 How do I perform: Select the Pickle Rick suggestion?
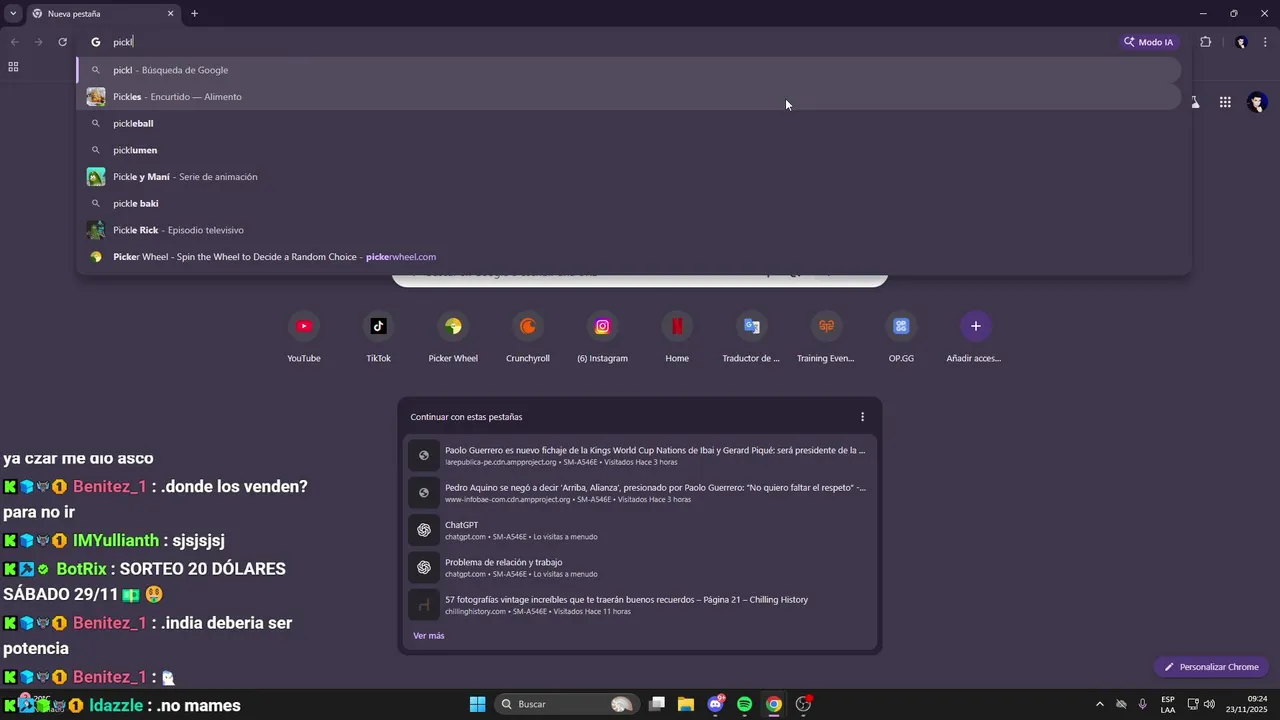(x=629, y=230)
